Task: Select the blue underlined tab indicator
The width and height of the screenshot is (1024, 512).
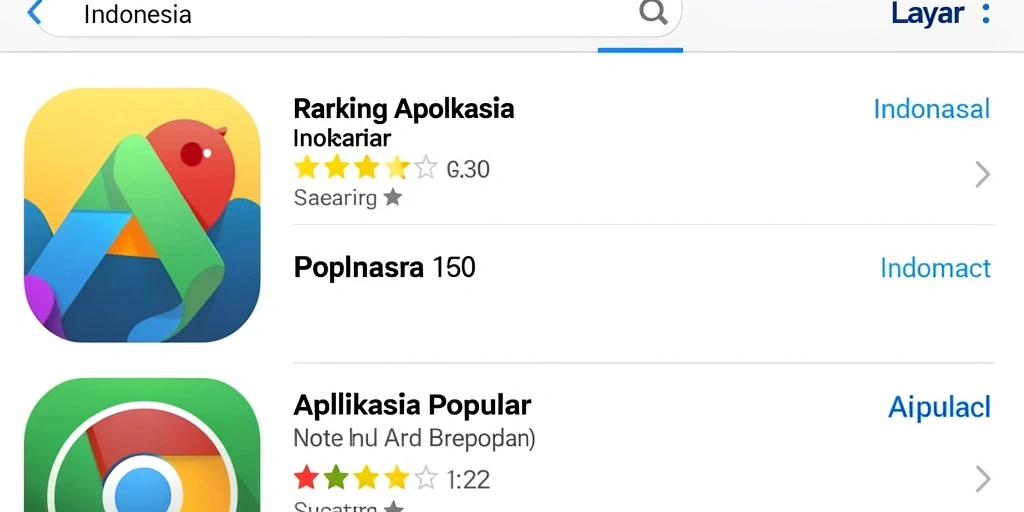Action: 640,50
